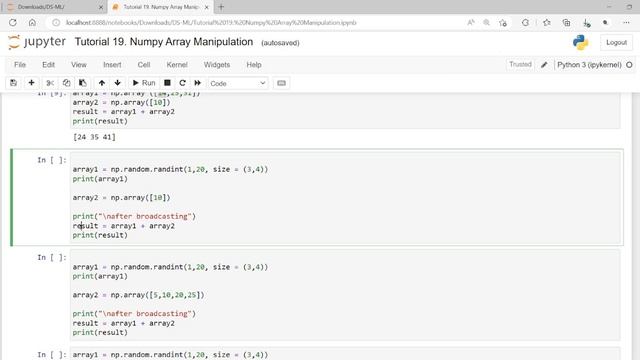
Task: Restart the kernel icon
Action: tap(182, 83)
